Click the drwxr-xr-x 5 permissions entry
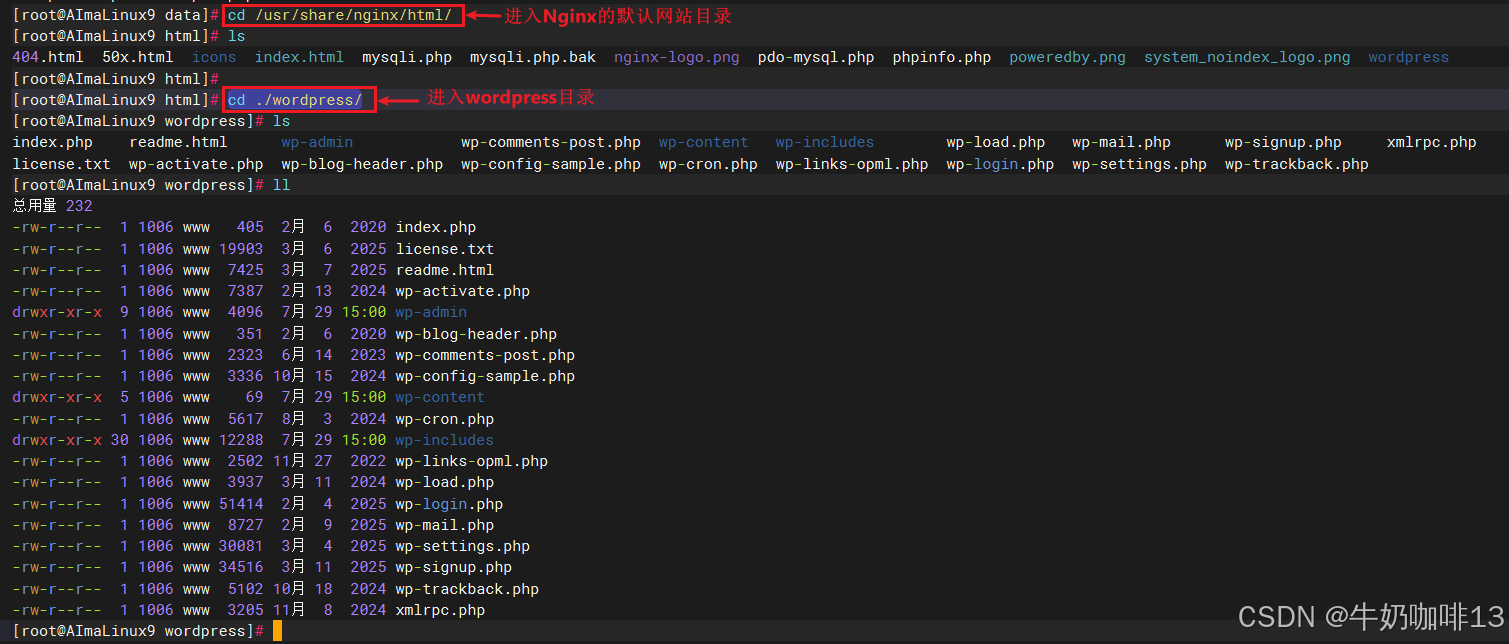This screenshot has width=1509, height=644. click(70, 397)
